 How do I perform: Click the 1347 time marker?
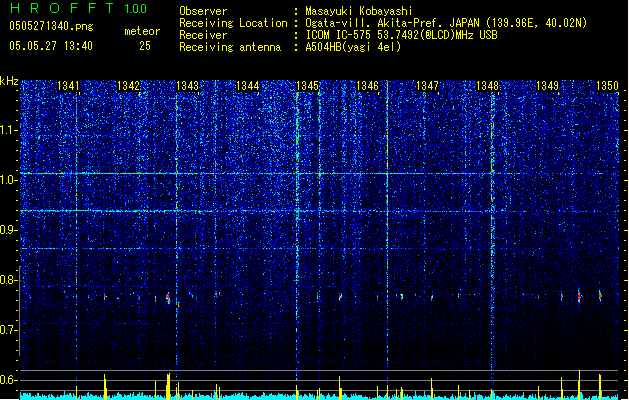tap(427, 86)
